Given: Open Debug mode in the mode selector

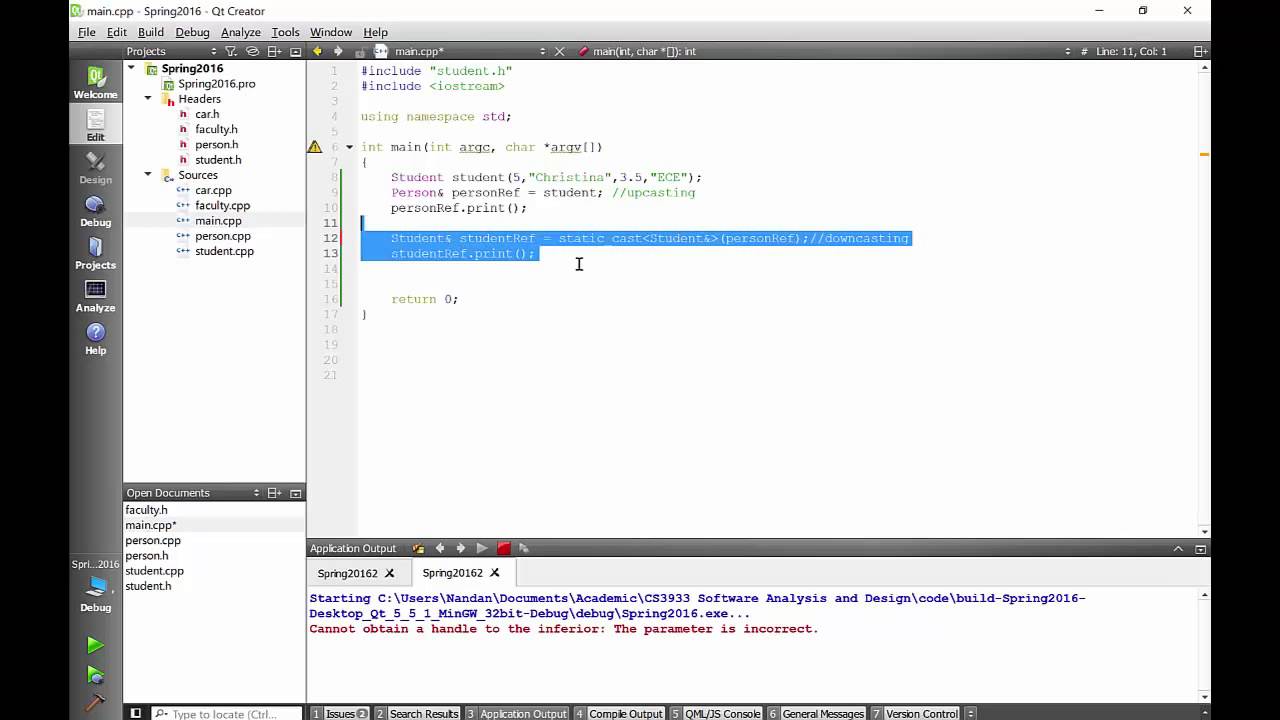Looking at the screenshot, I should point(95,211).
